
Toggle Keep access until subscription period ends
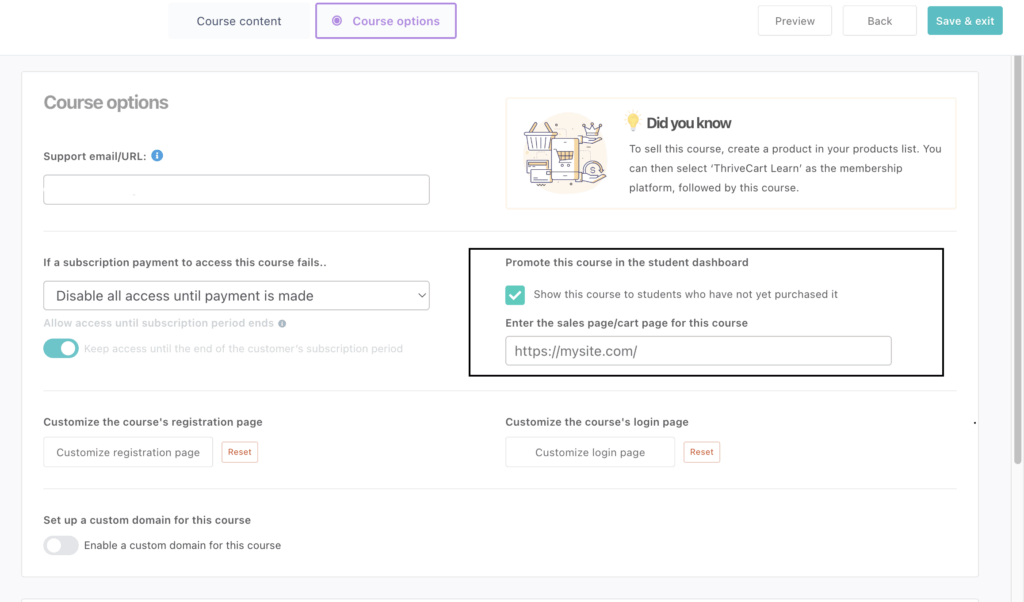coord(61,349)
